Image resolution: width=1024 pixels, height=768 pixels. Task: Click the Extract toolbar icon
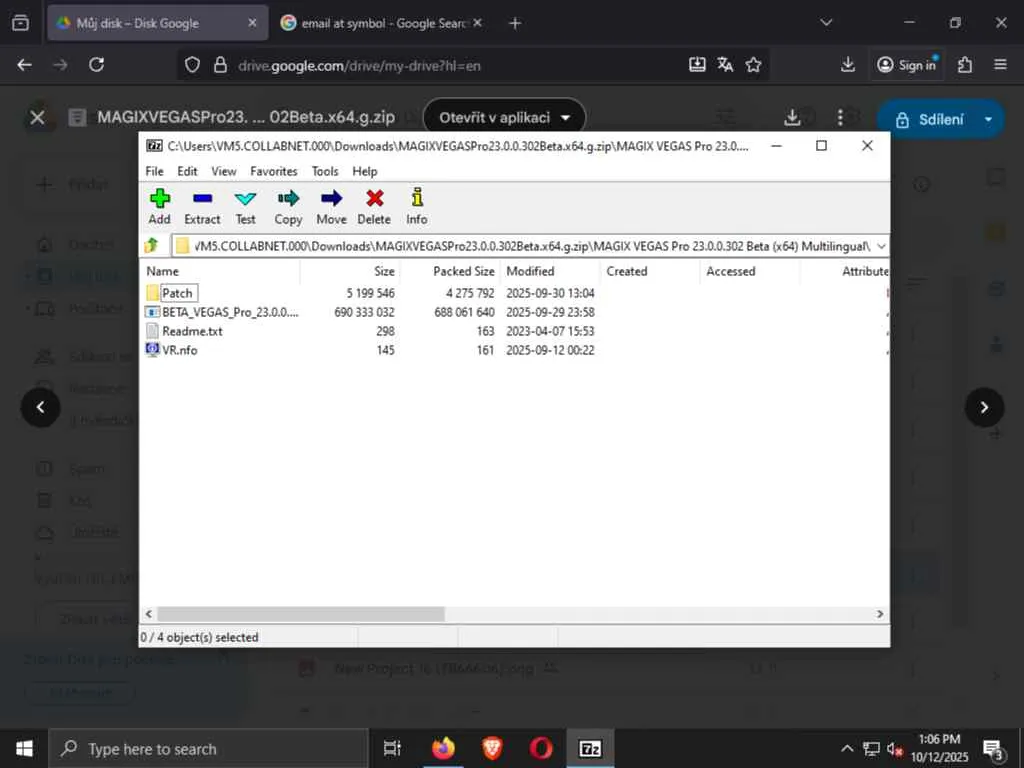[x=202, y=206]
